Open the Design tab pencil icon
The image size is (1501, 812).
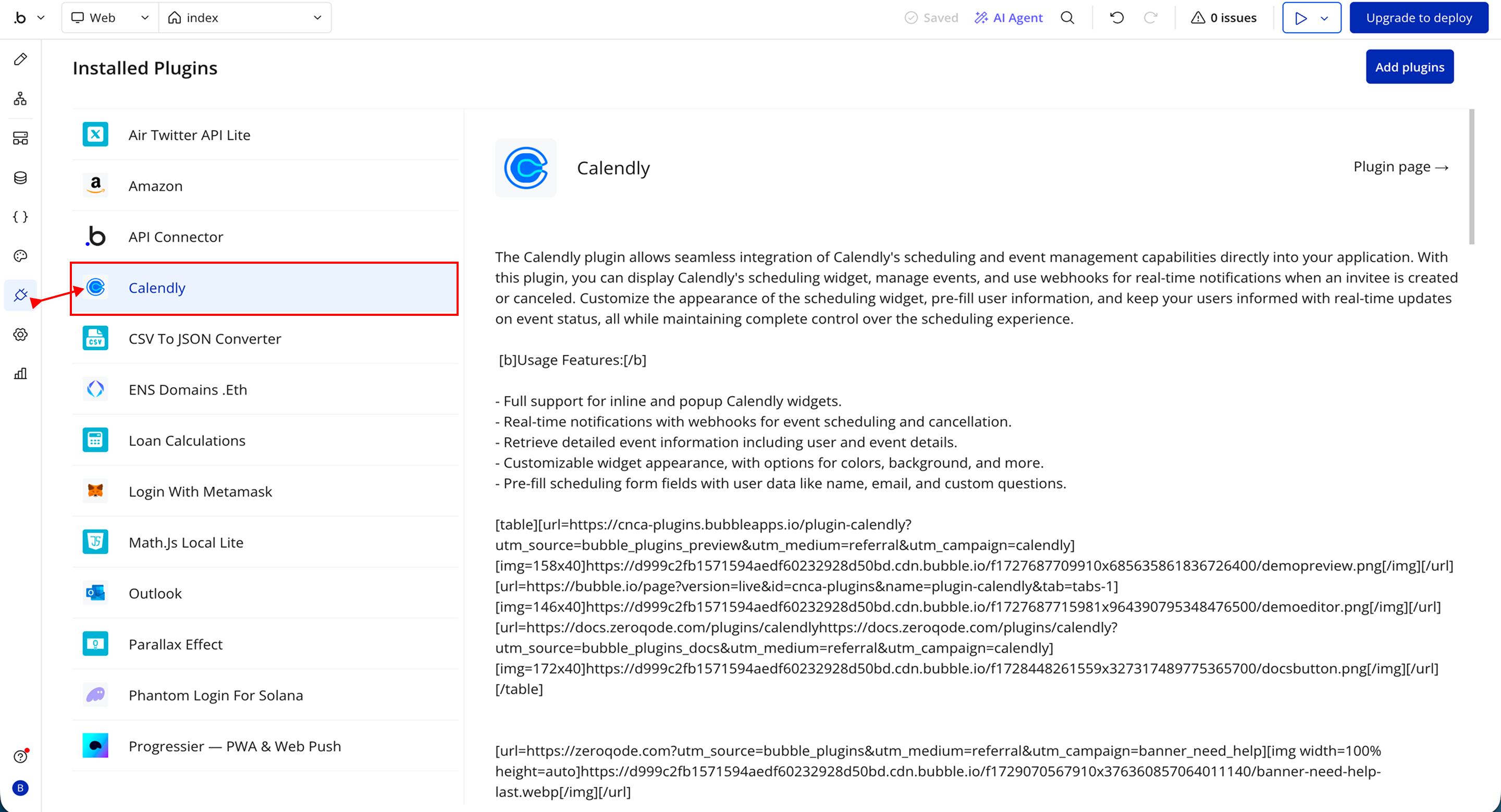(x=20, y=59)
